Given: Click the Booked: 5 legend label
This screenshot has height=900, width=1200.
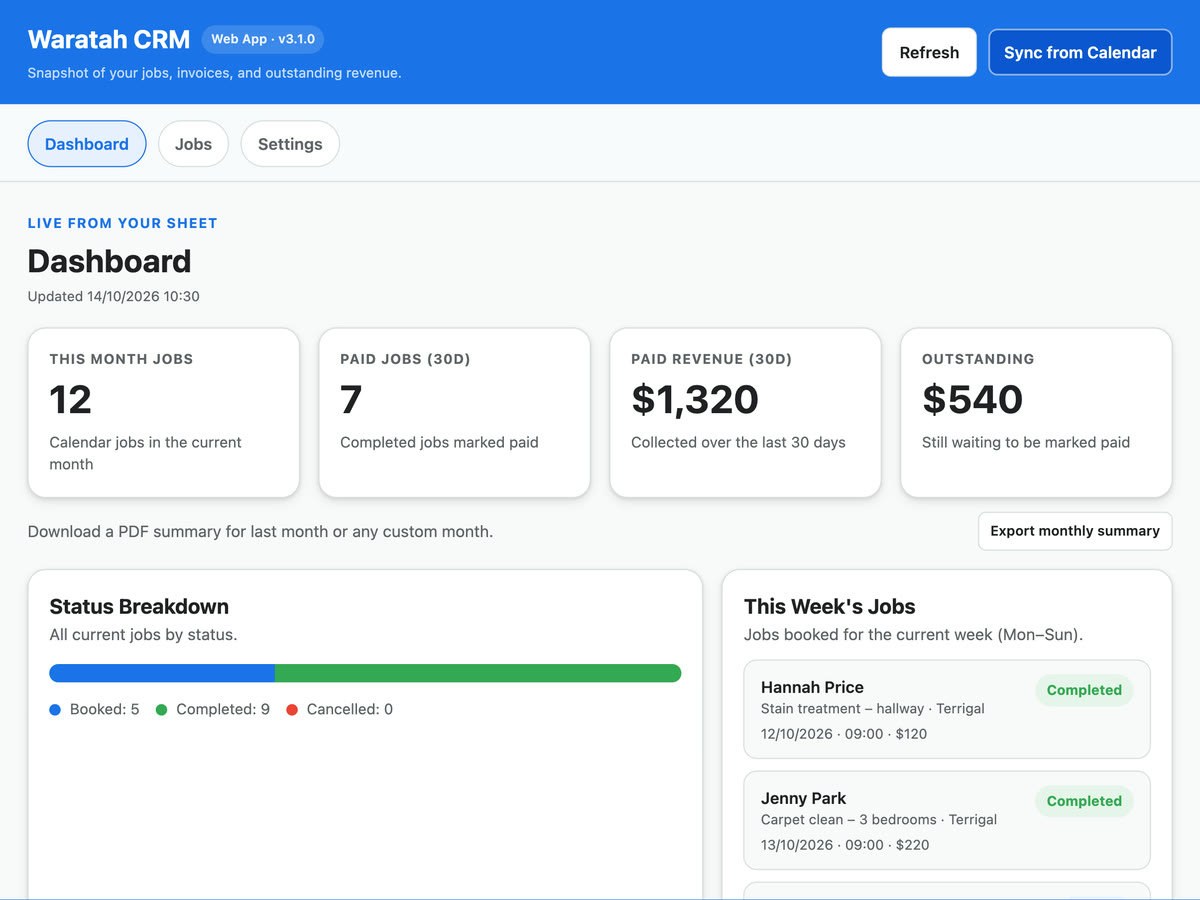Looking at the screenshot, I should point(104,709).
